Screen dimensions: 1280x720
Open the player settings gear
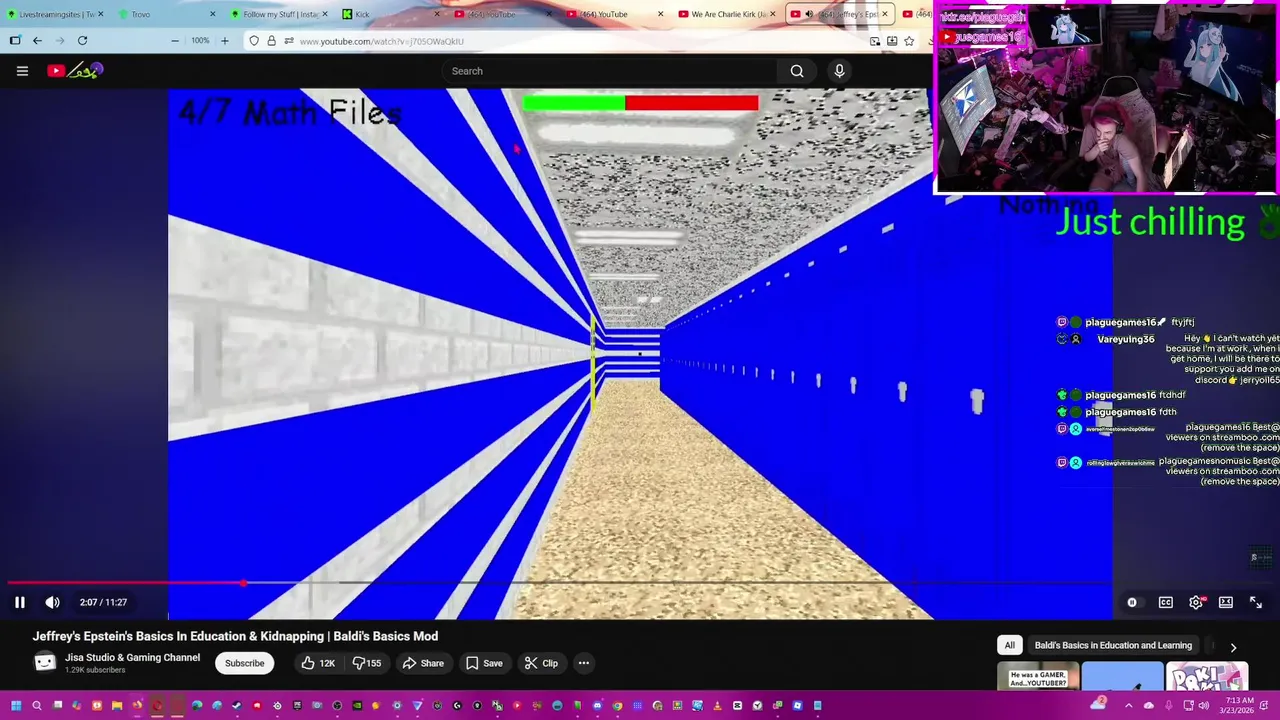click(x=1196, y=602)
